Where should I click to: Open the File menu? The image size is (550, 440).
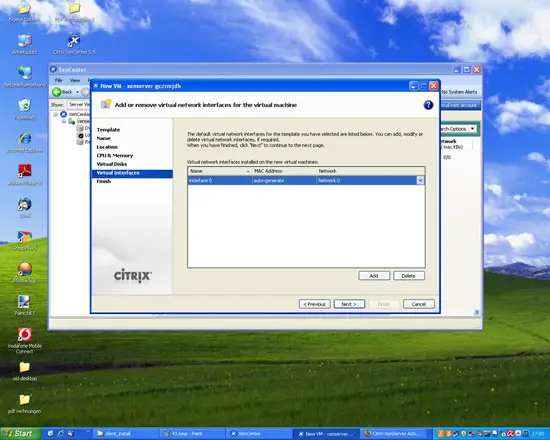pos(58,80)
